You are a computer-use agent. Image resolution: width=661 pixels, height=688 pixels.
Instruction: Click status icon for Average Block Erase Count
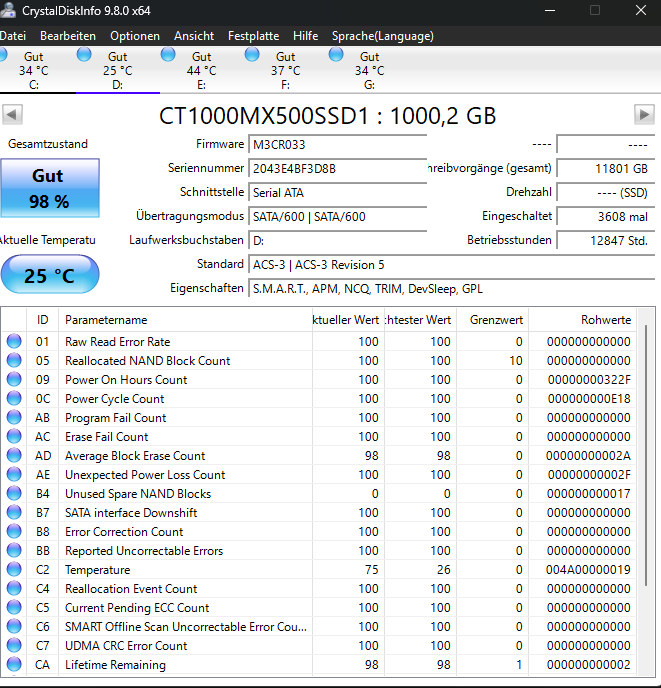[x=14, y=455]
